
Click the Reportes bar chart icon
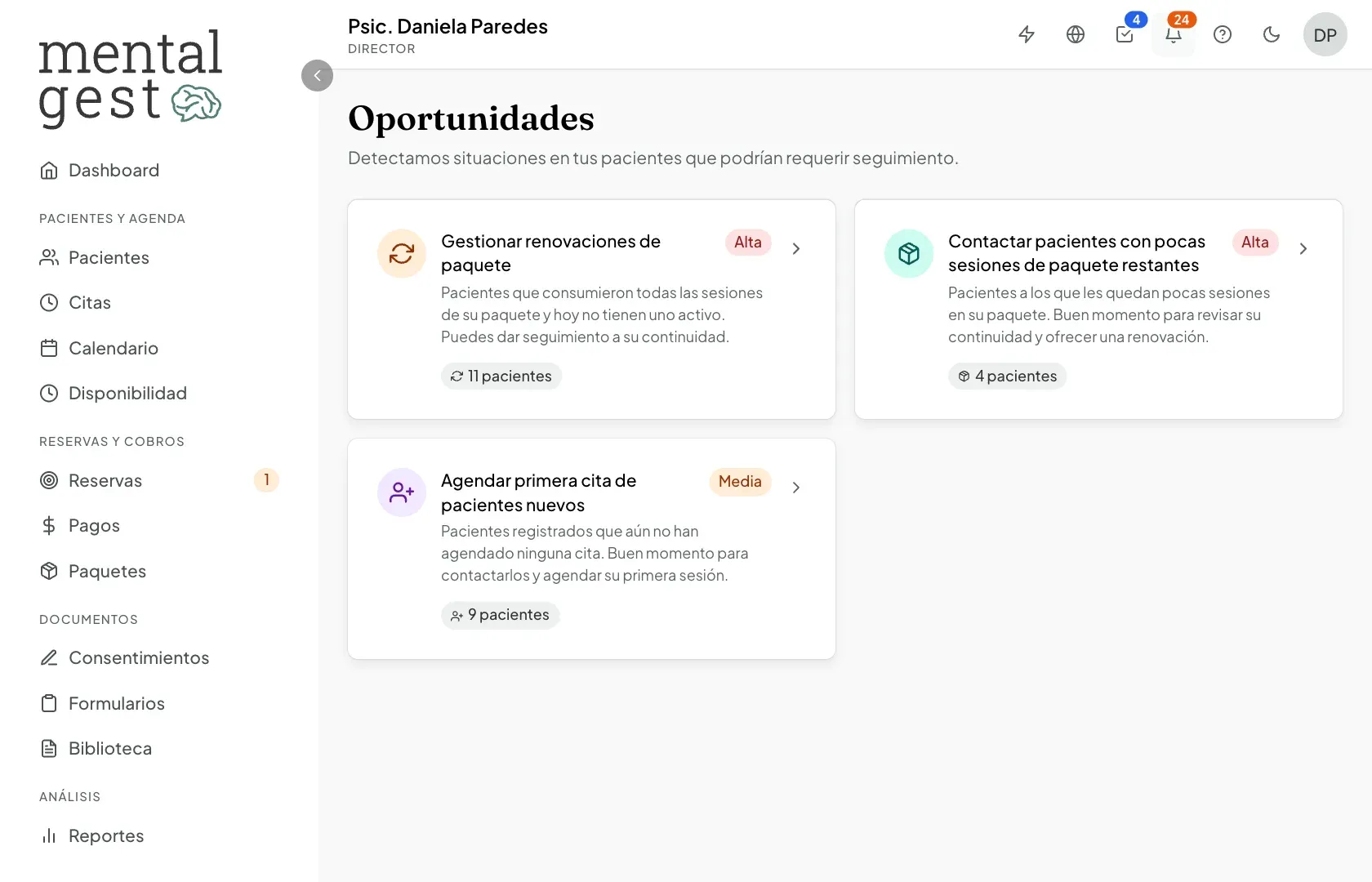pyautogui.click(x=49, y=835)
